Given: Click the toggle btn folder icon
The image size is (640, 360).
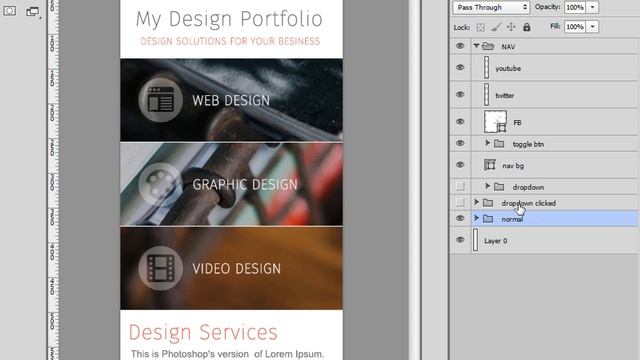Looking at the screenshot, I should pyautogui.click(x=499, y=144).
